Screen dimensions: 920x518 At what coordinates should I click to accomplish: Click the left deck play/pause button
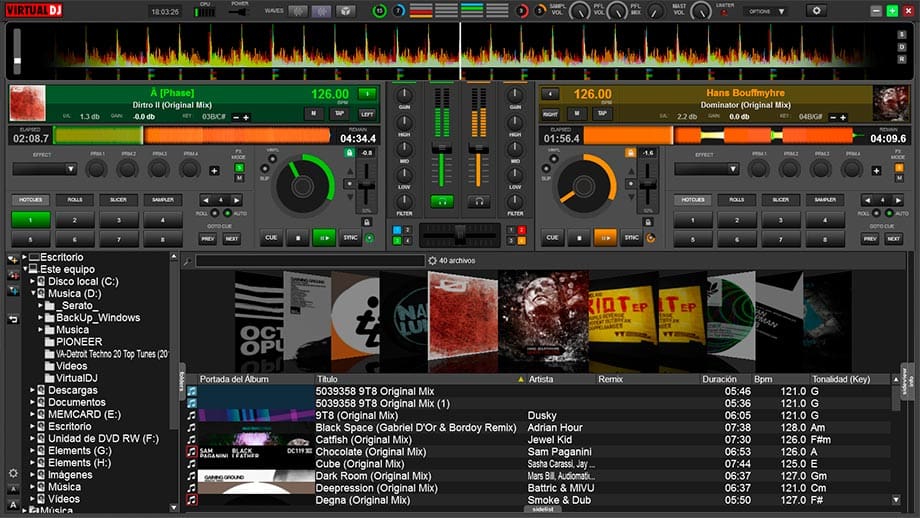coord(324,238)
